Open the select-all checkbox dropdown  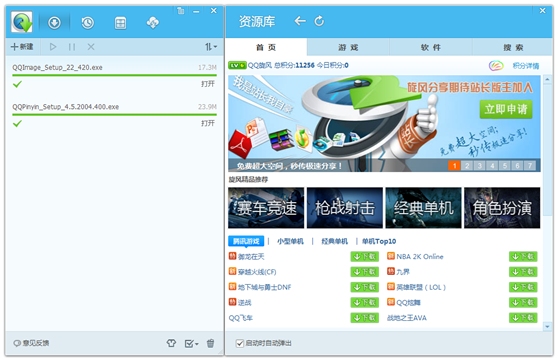click(x=191, y=343)
